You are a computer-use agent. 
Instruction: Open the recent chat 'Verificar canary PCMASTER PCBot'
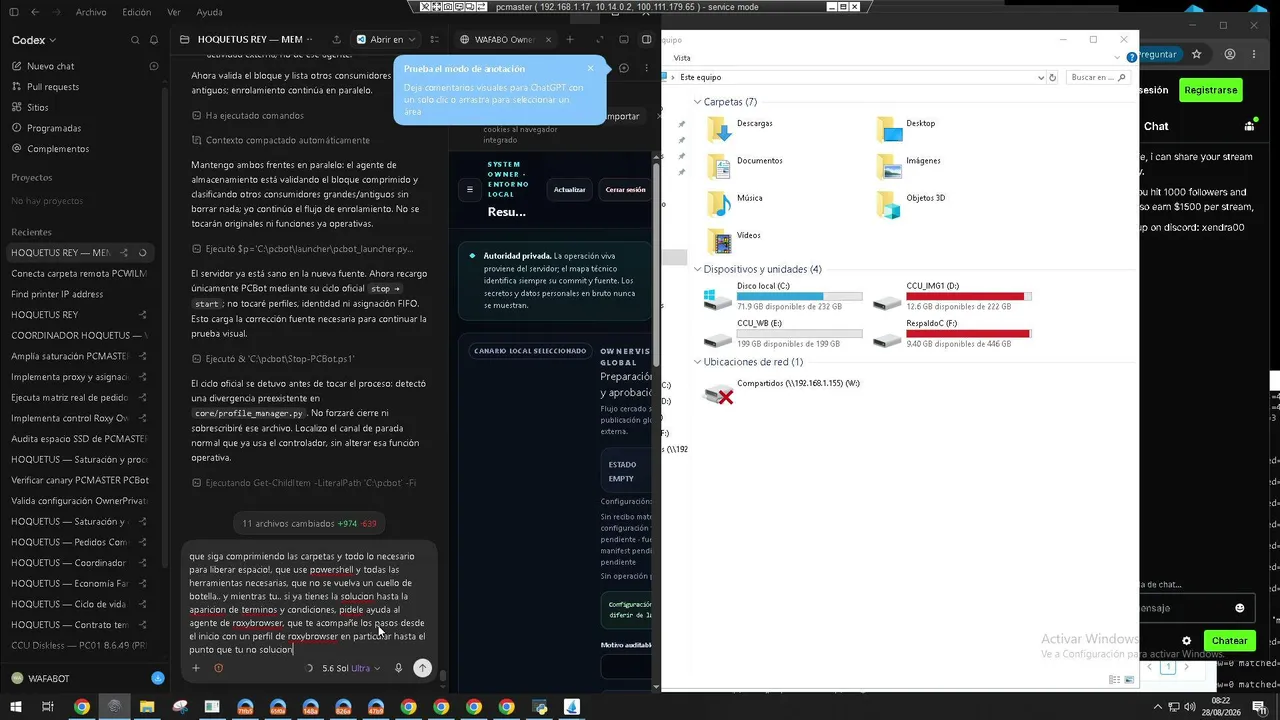click(79, 480)
